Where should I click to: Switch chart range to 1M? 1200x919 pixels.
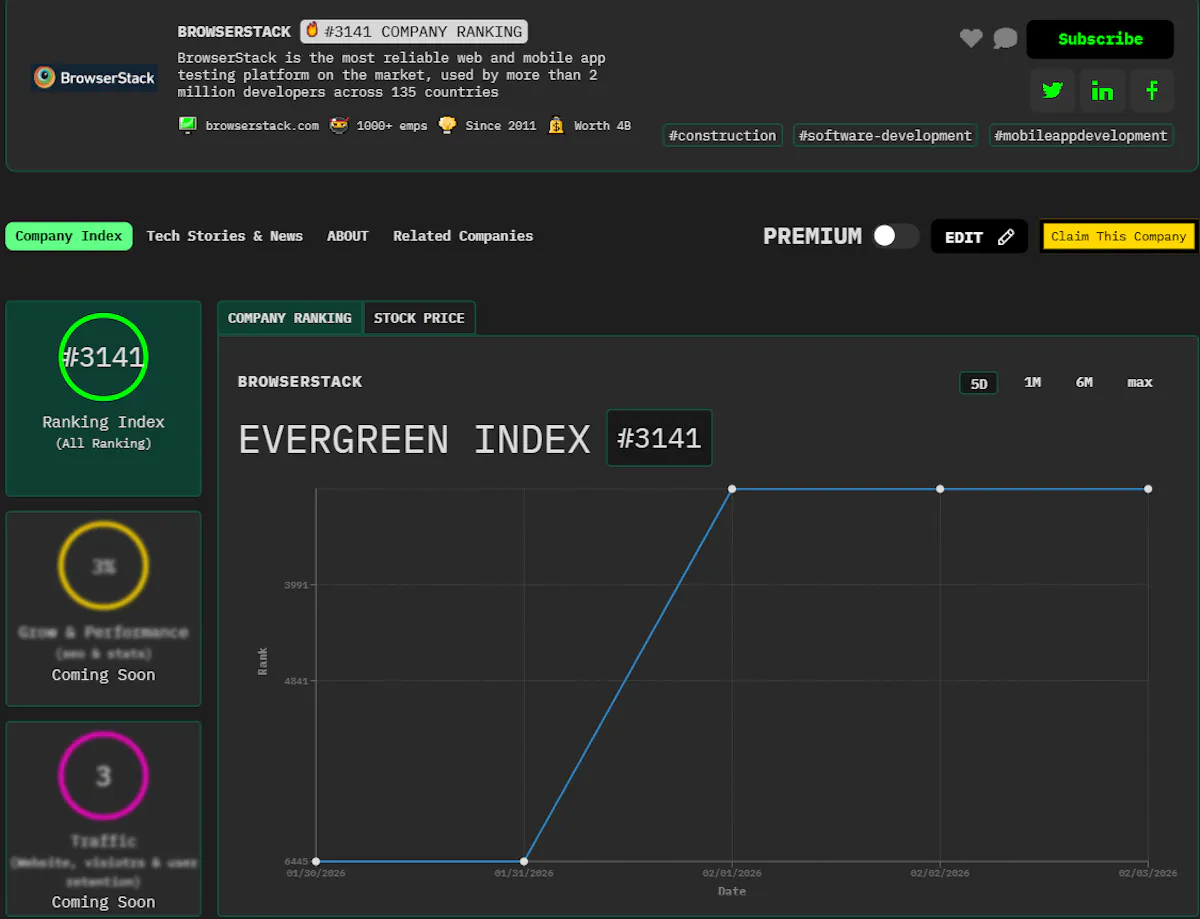click(x=1032, y=383)
